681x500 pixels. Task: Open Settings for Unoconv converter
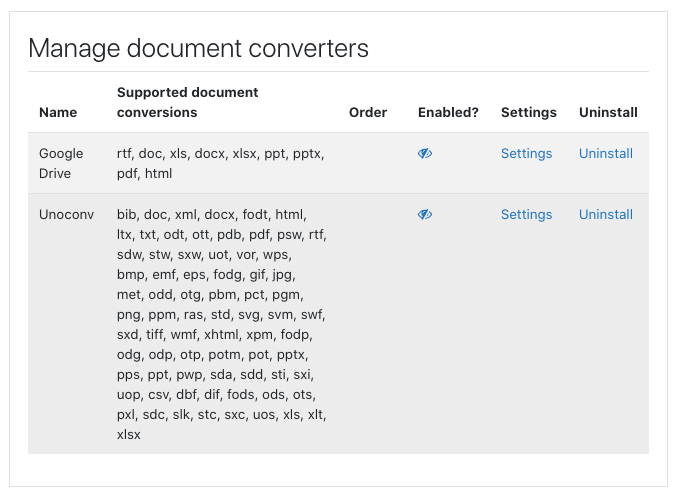[526, 214]
